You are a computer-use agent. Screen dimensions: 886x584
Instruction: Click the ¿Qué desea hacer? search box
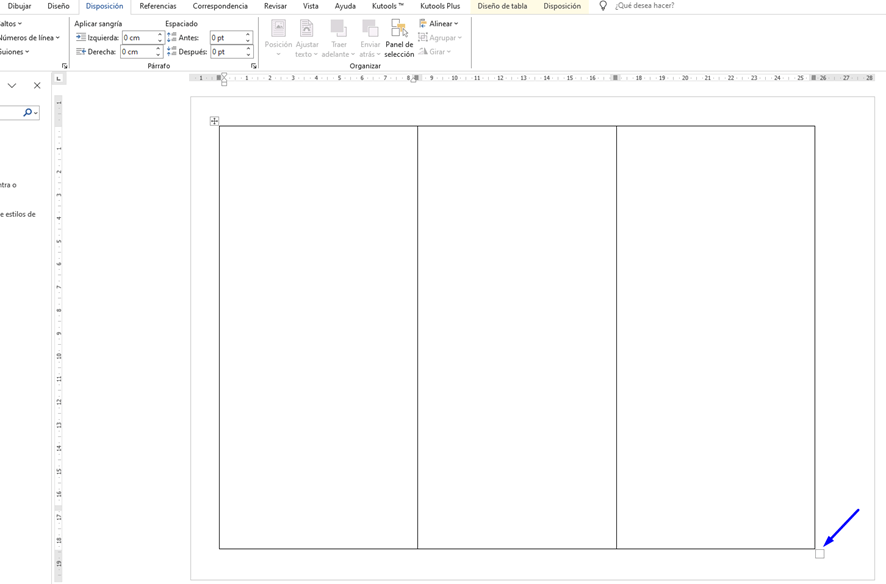(x=645, y=6)
